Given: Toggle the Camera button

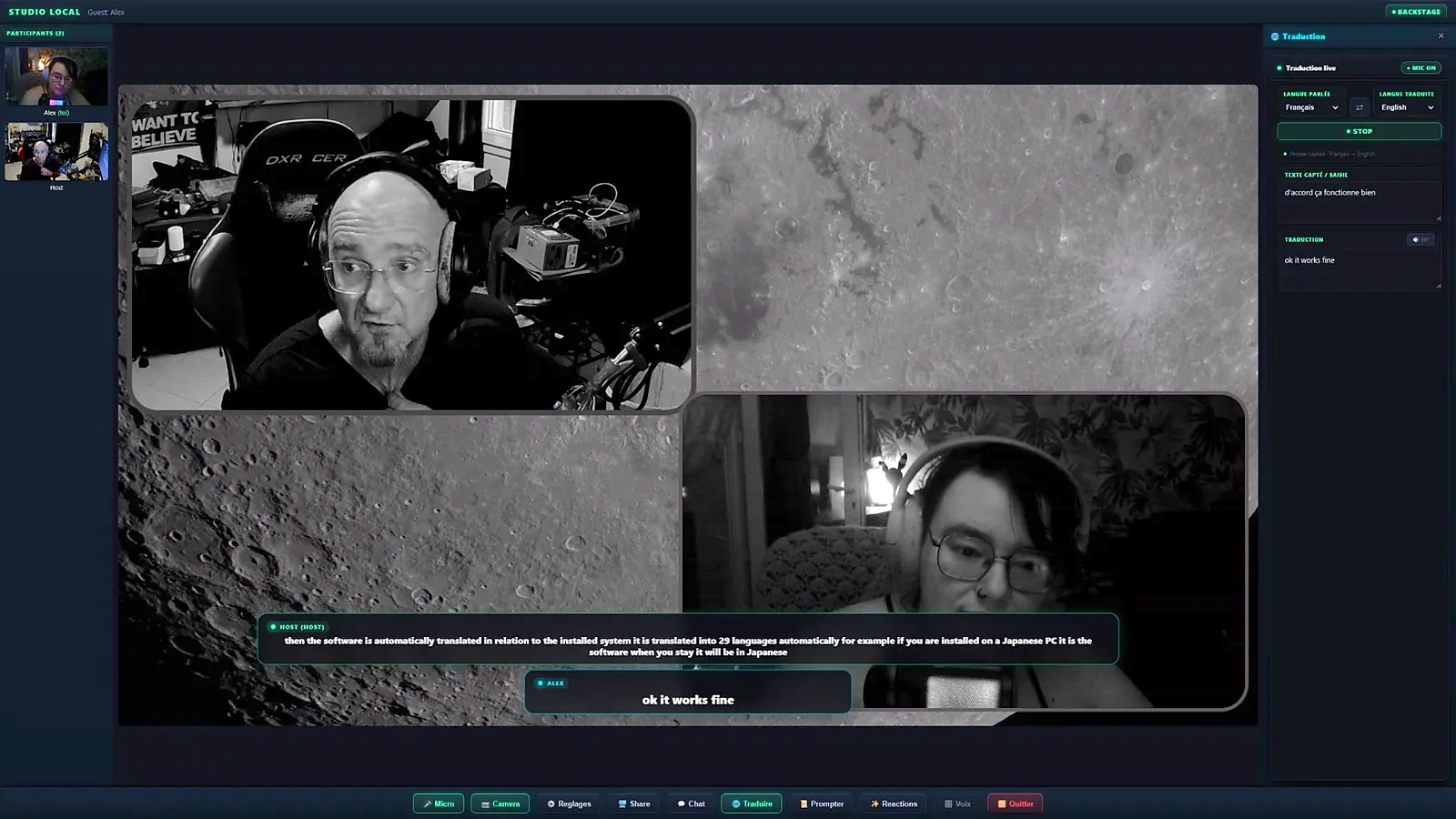Looking at the screenshot, I should (500, 804).
